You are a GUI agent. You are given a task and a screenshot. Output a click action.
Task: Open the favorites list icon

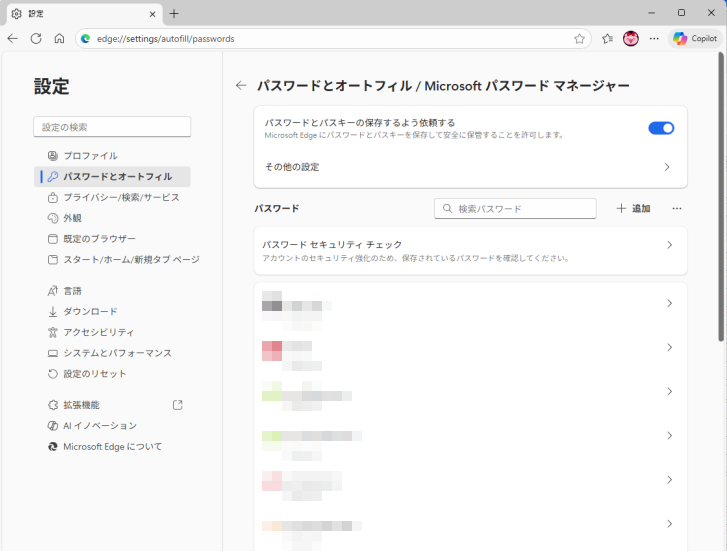tap(607, 38)
